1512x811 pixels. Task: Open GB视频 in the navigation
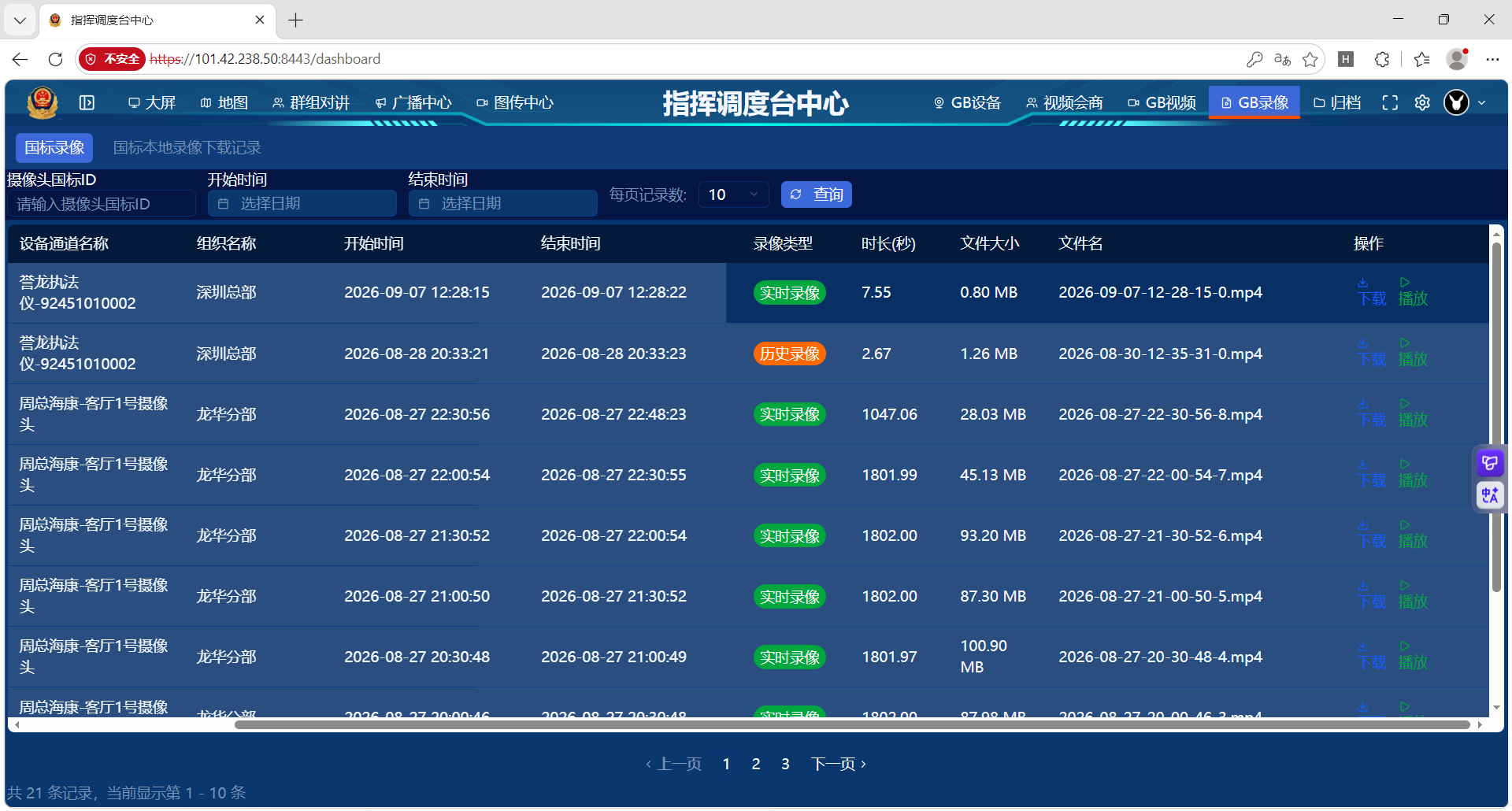click(1162, 102)
